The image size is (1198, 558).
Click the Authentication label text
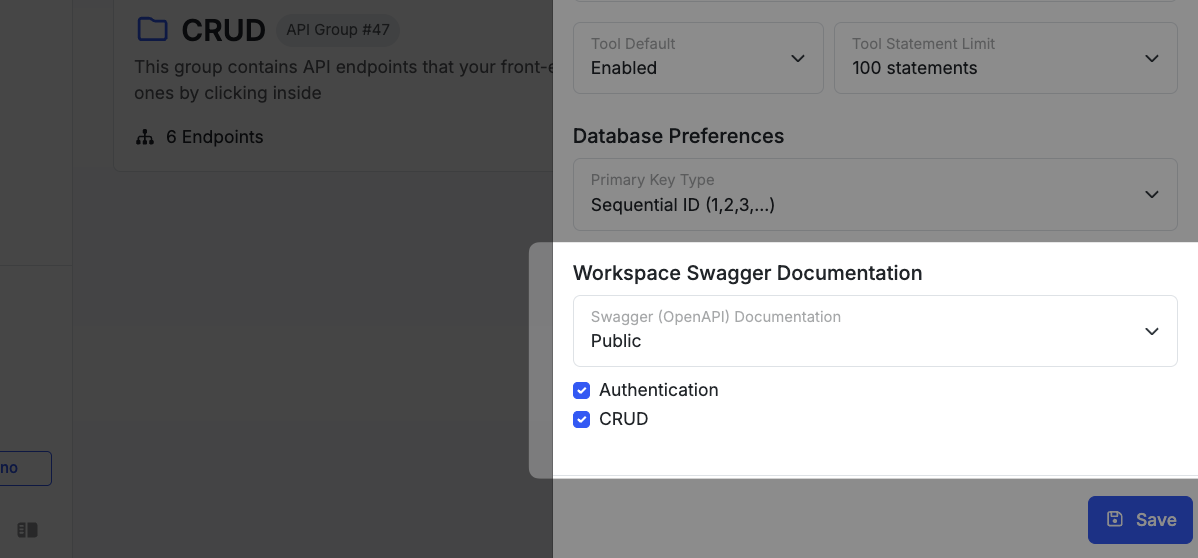pyautogui.click(x=659, y=390)
